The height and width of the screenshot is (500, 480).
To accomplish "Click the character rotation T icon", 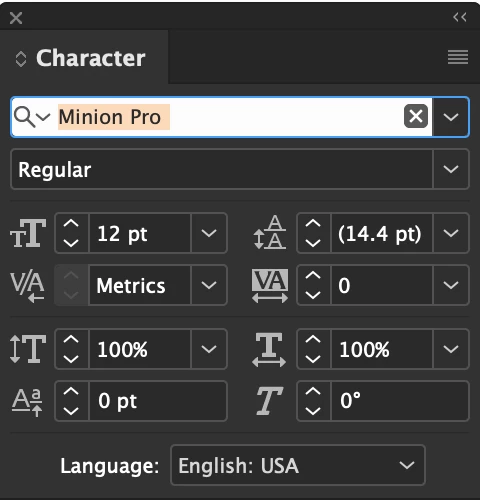I will [x=269, y=401].
